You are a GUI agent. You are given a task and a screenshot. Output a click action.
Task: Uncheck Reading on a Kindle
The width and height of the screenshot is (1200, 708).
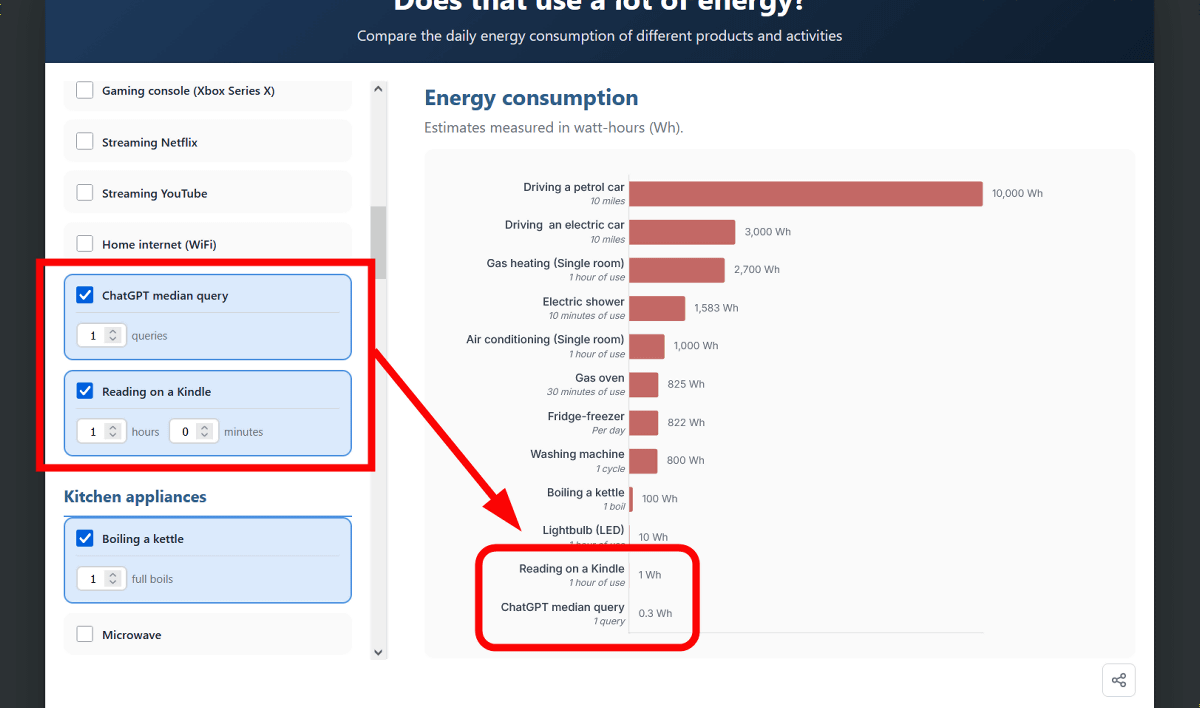[85, 392]
